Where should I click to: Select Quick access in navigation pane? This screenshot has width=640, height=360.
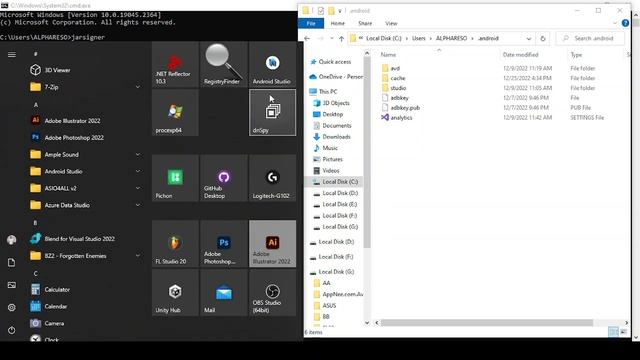334,62
